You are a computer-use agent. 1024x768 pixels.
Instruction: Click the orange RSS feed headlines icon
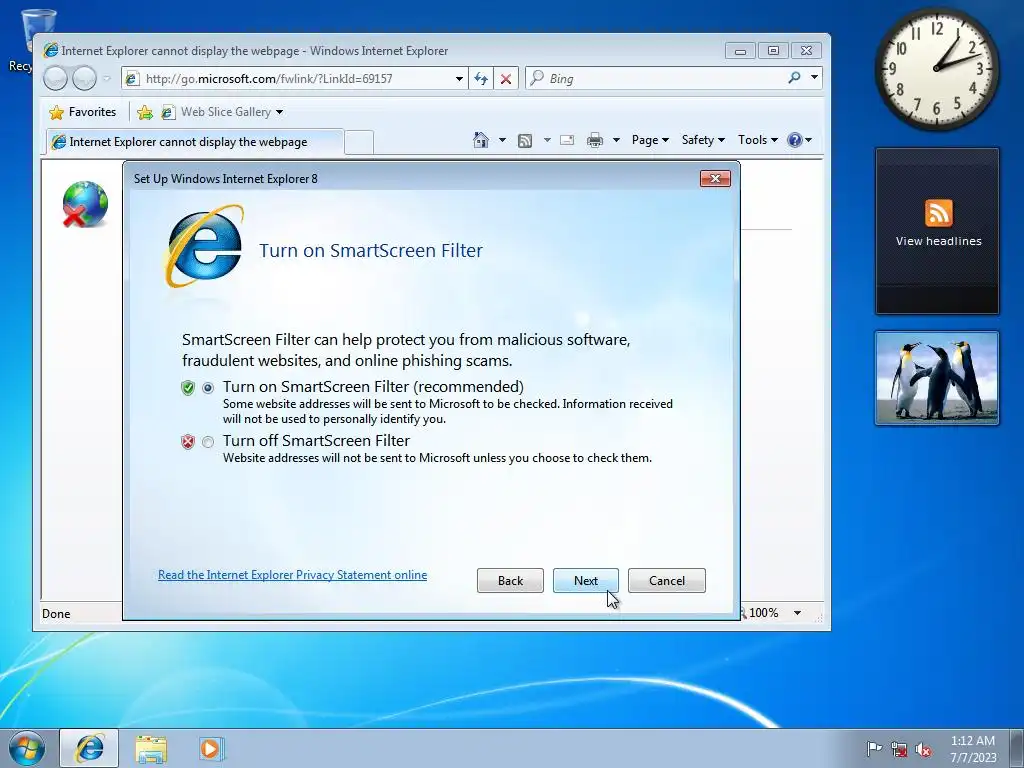[938, 214]
